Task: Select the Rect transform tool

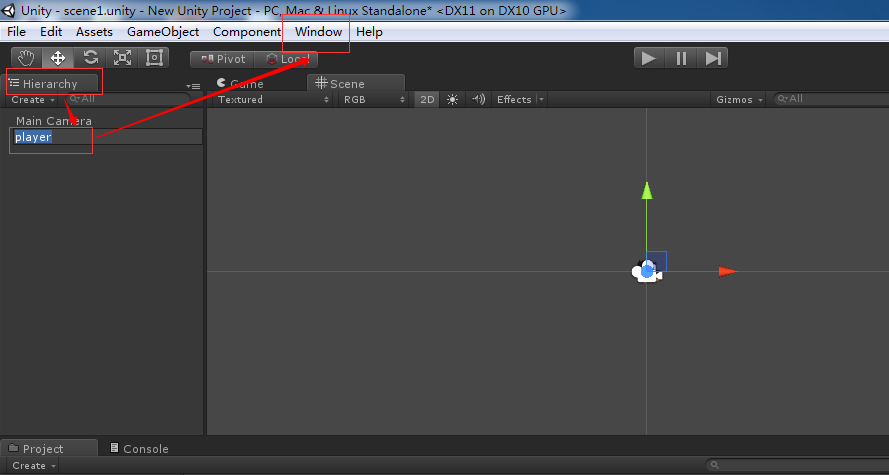Action: point(154,58)
